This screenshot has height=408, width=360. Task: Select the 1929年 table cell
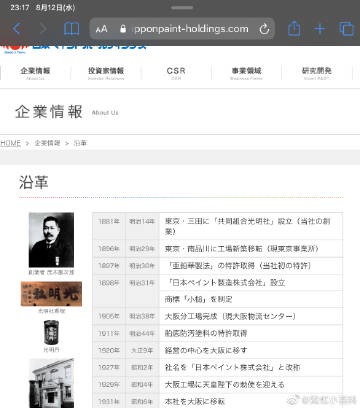[109, 384]
